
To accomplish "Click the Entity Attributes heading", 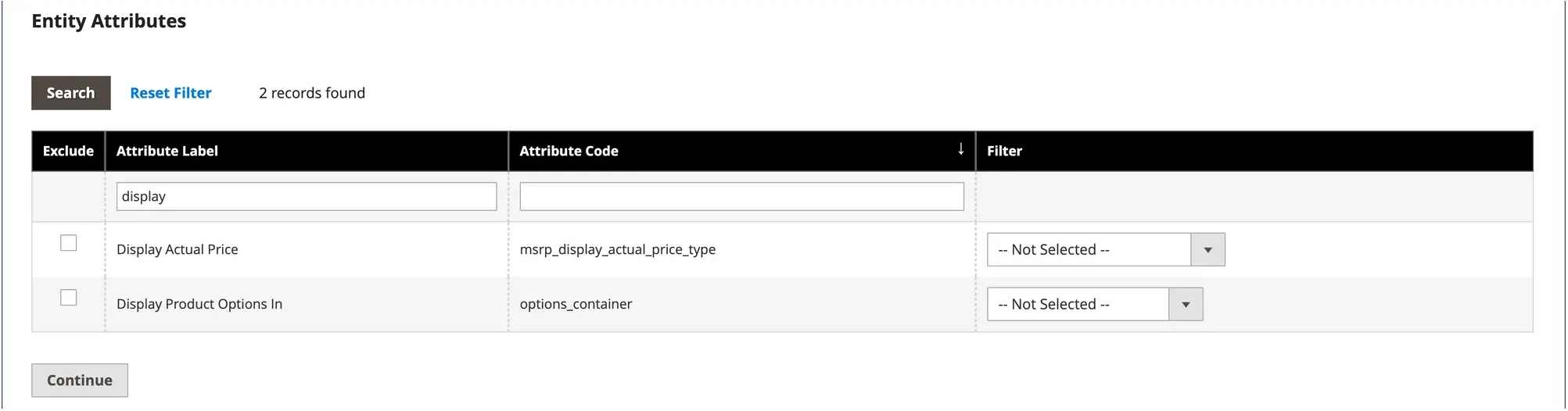I will pyautogui.click(x=109, y=21).
